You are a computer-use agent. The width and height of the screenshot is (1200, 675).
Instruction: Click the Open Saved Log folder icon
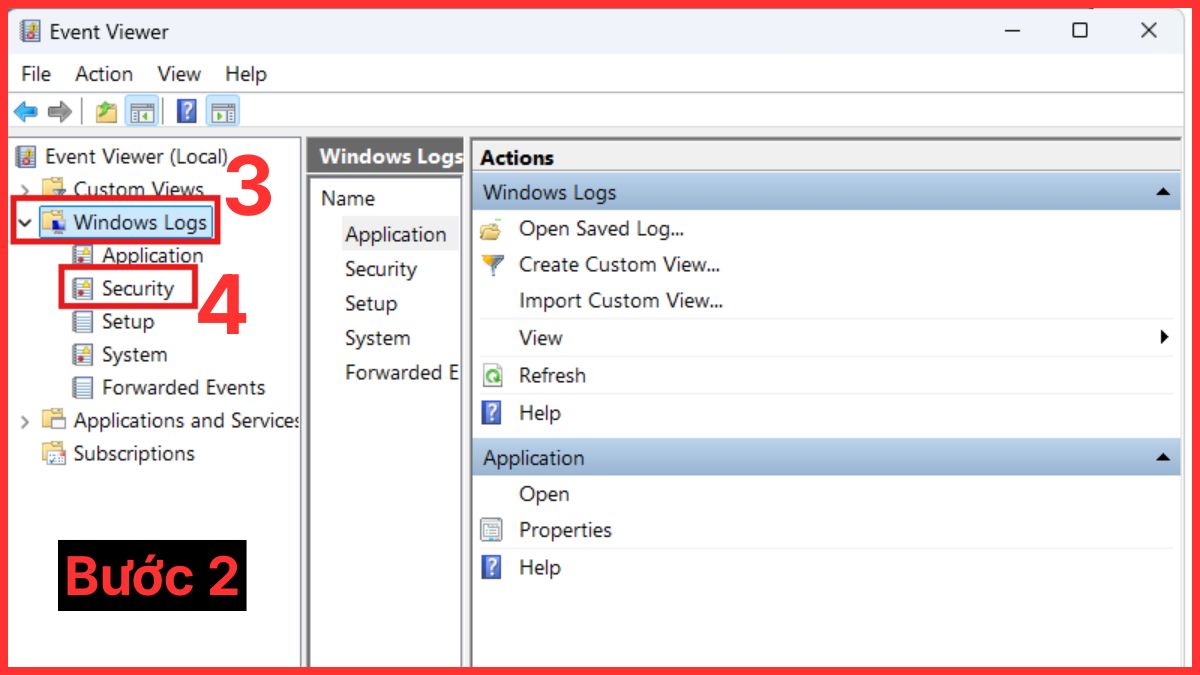[x=491, y=229]
